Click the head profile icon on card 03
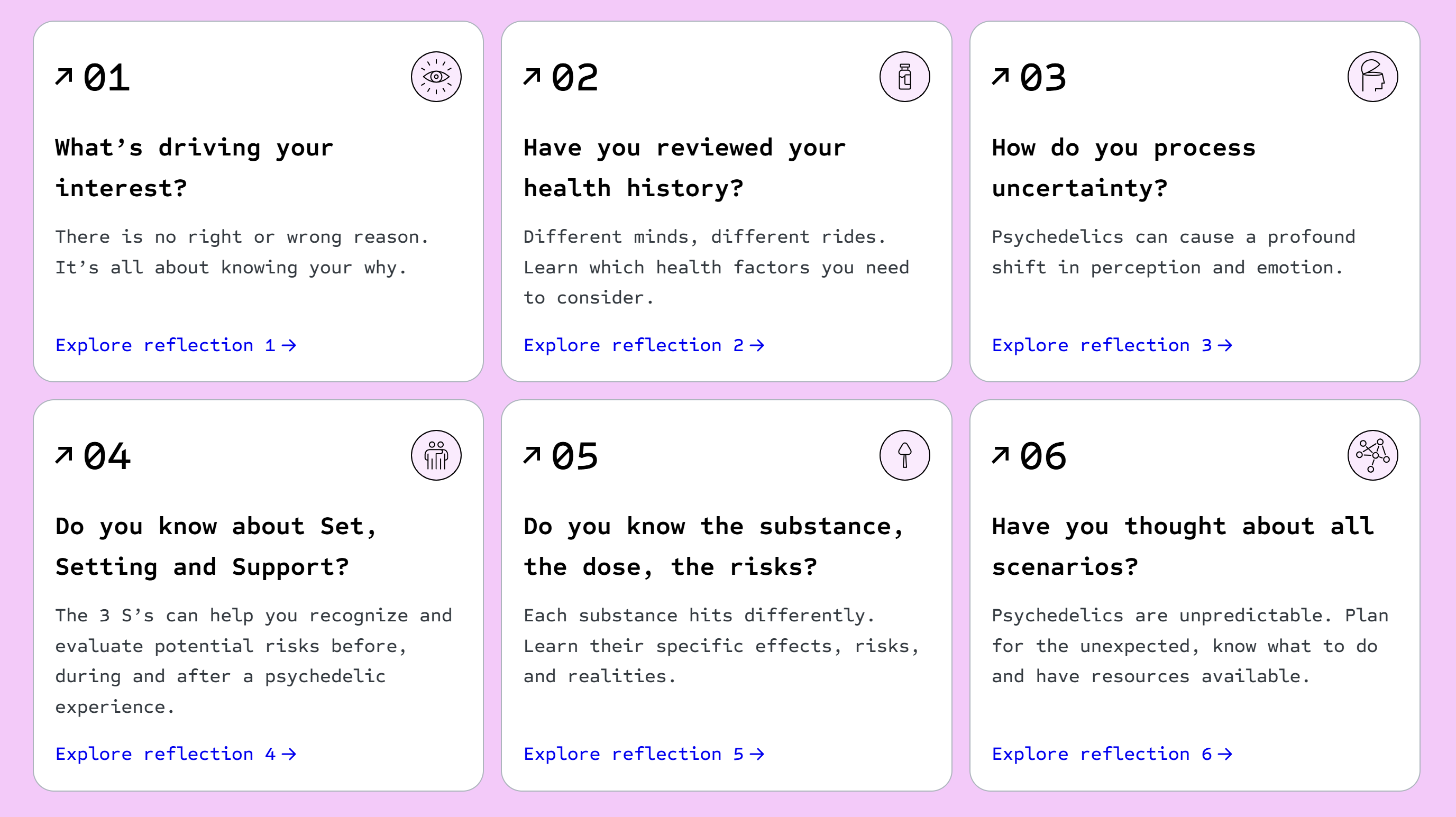 pyautogui.click(x=1372, y=77)
